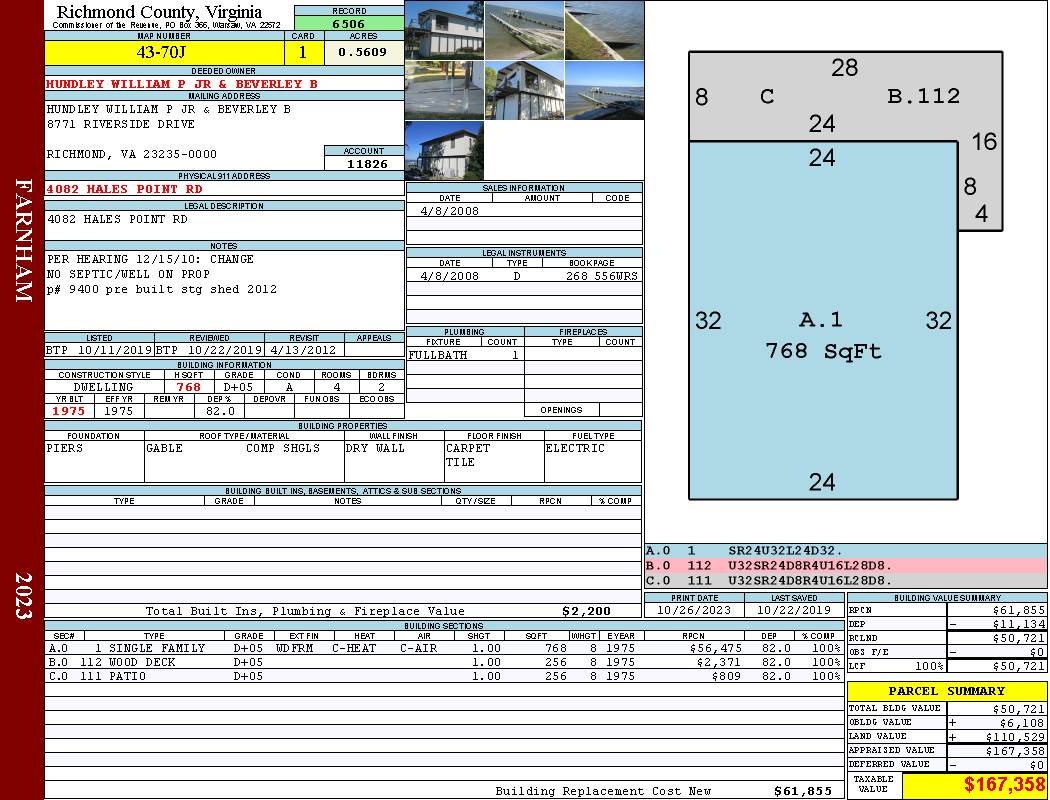
Task: Click the mailing line 8771 RIVERSIDE DRIVE
Action: [x=121, y=124]
